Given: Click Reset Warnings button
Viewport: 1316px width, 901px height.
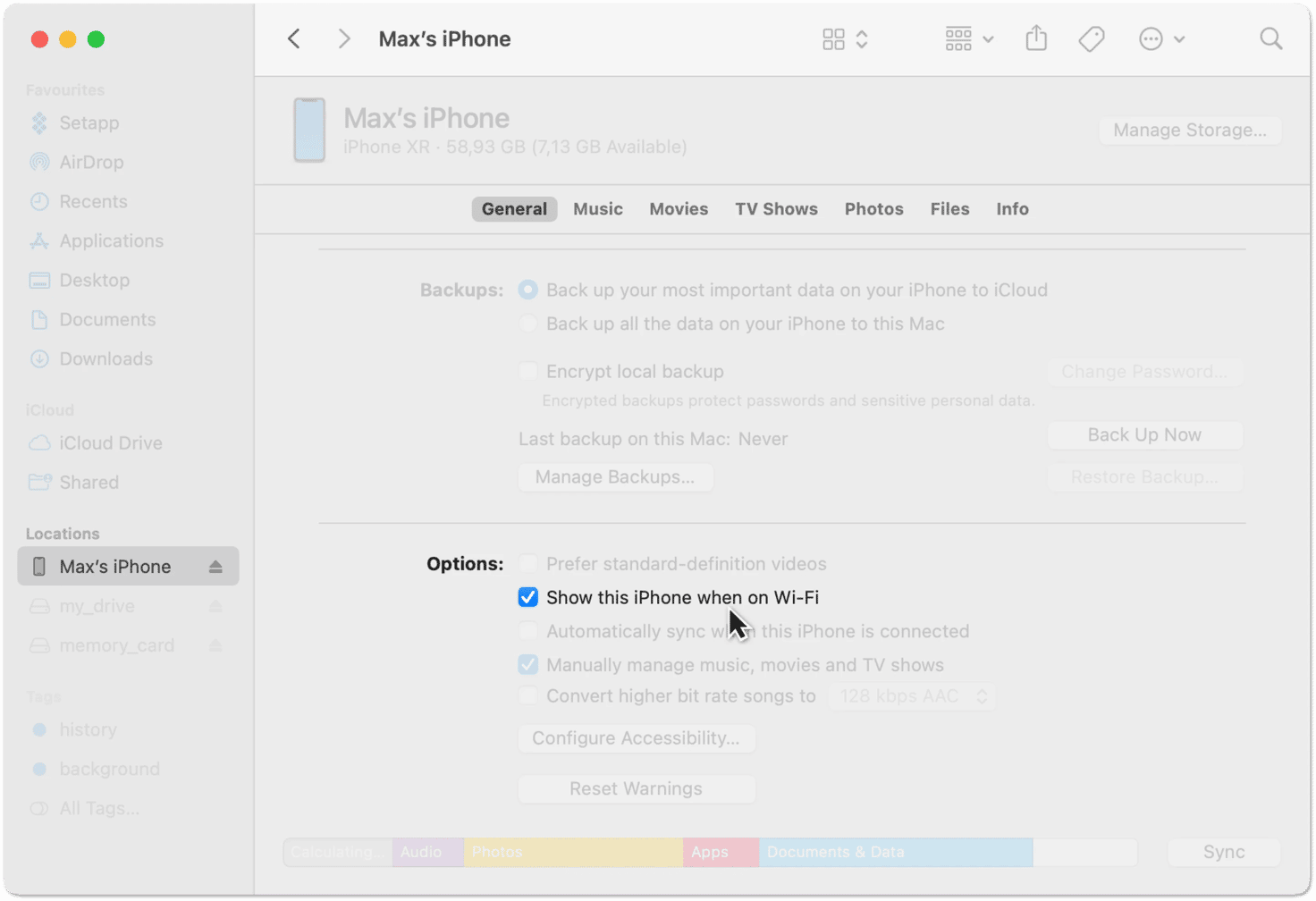Looking at the screenshot, I should click(637, 789).
